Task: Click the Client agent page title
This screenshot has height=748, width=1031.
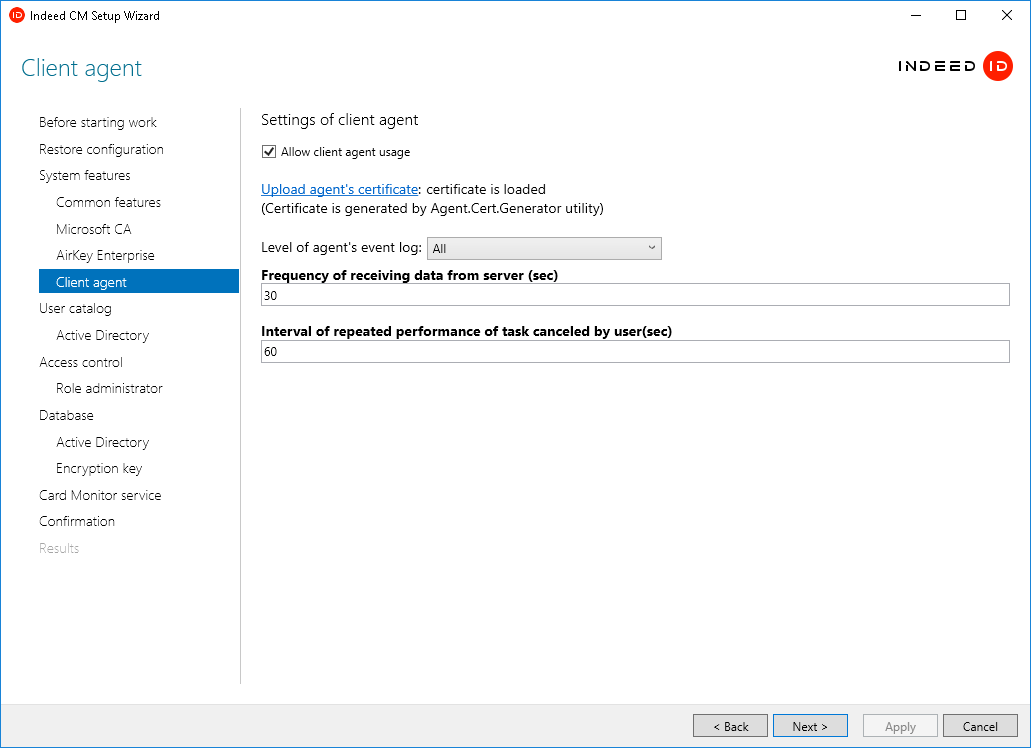Action: point(82,68)
